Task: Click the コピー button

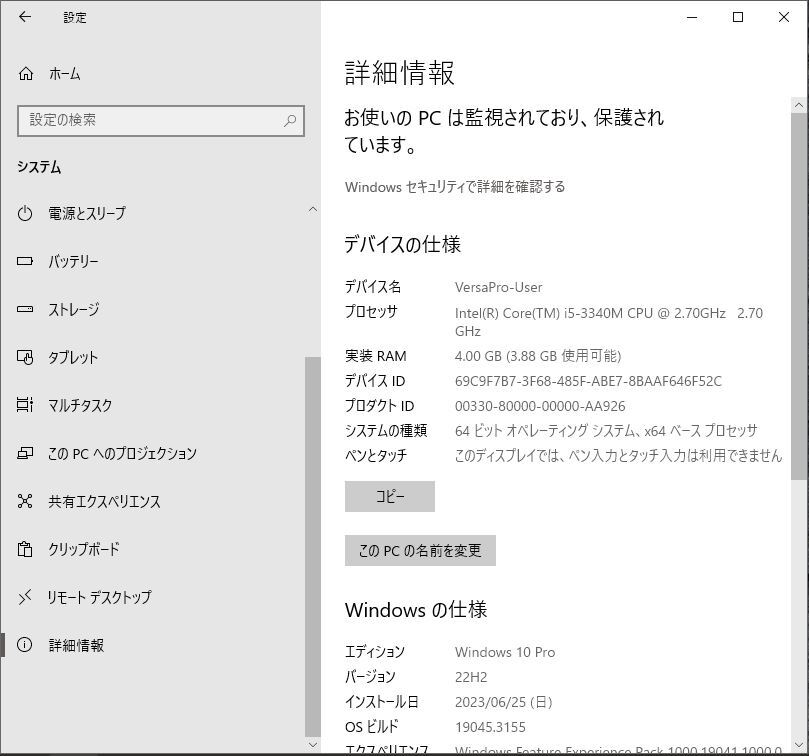Action: tap(390, 496)
